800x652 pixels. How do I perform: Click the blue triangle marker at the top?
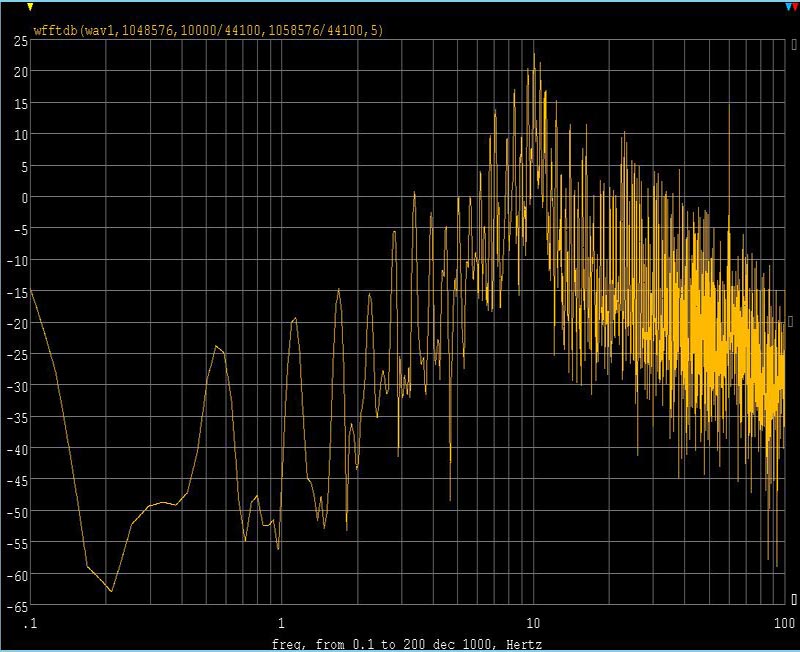(788, 7)
